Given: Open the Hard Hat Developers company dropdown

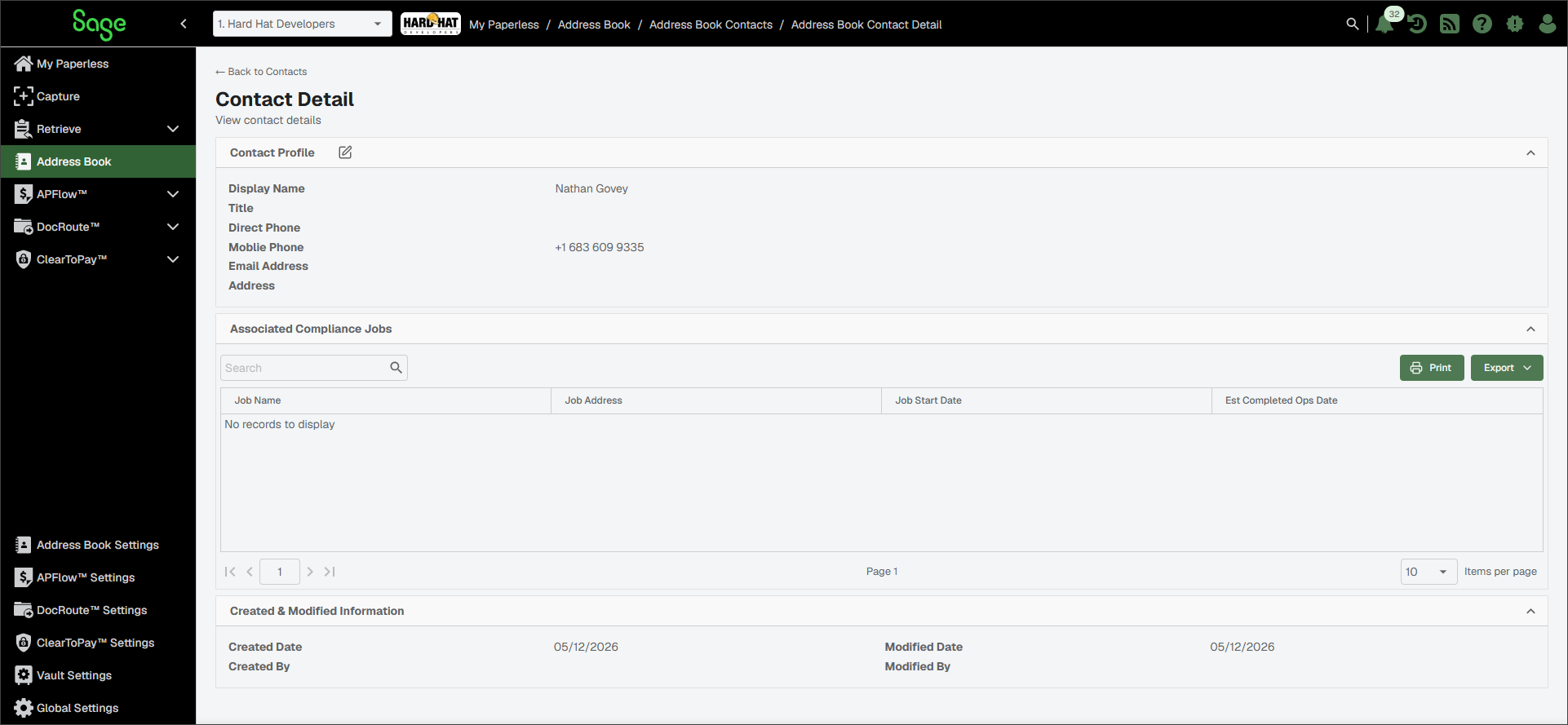Looking at the screenshot, I should click(302, 24).
